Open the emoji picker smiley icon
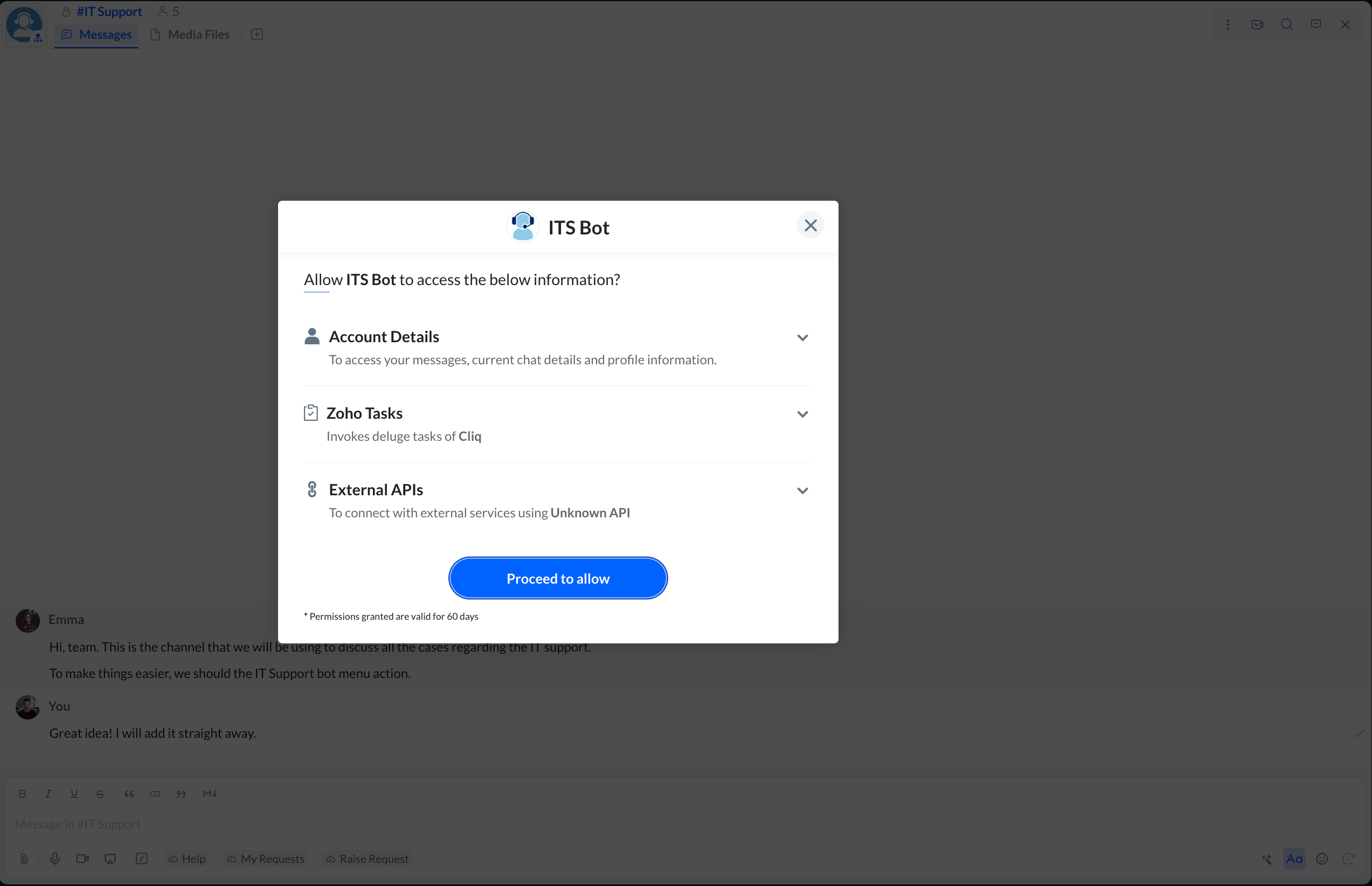Screen dimensions: 1372x886 click(x=1322, y=859)
